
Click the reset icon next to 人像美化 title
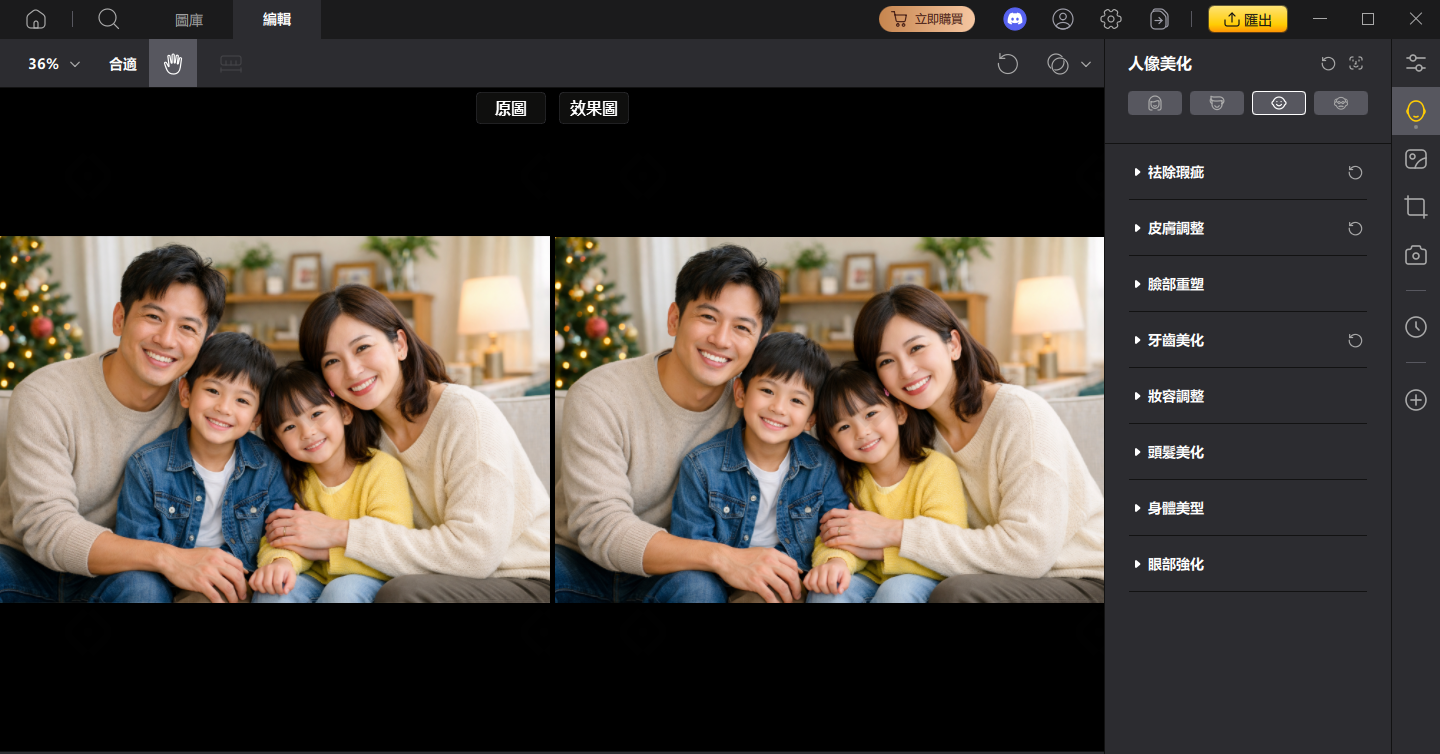click(x=1327, y=63)
